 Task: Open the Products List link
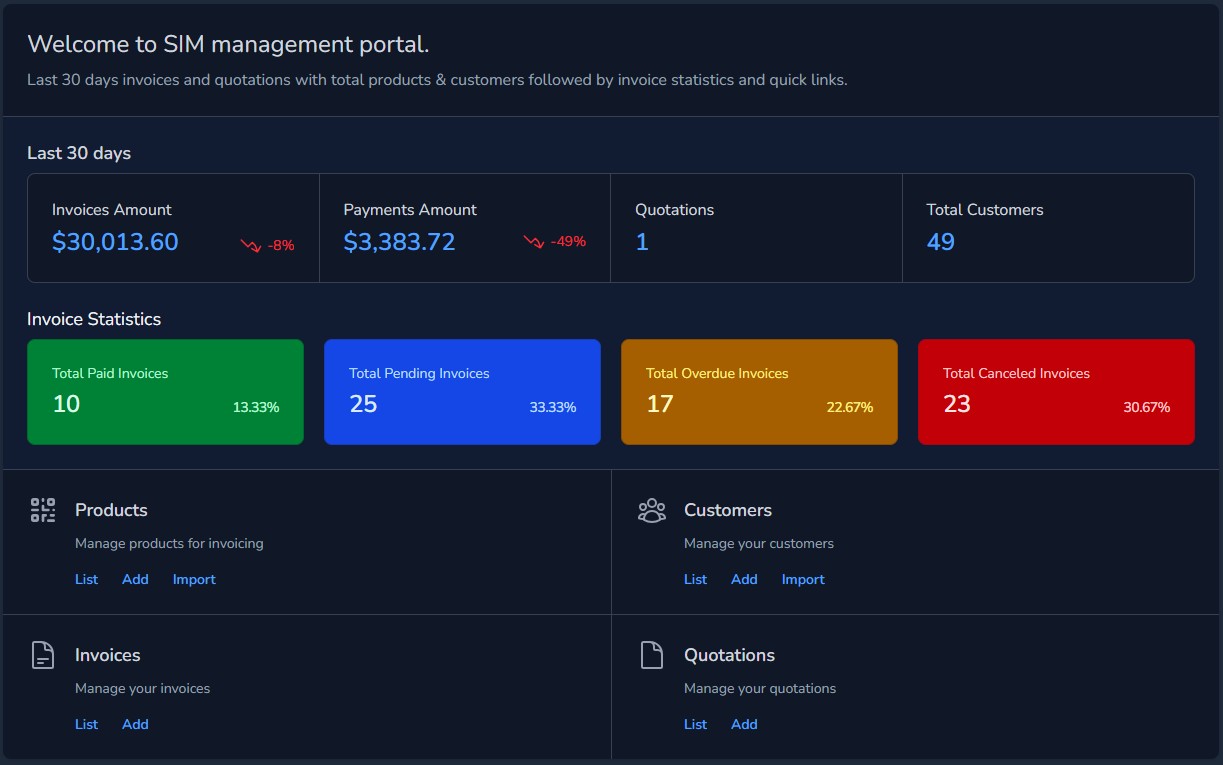[x=86, y=579]
